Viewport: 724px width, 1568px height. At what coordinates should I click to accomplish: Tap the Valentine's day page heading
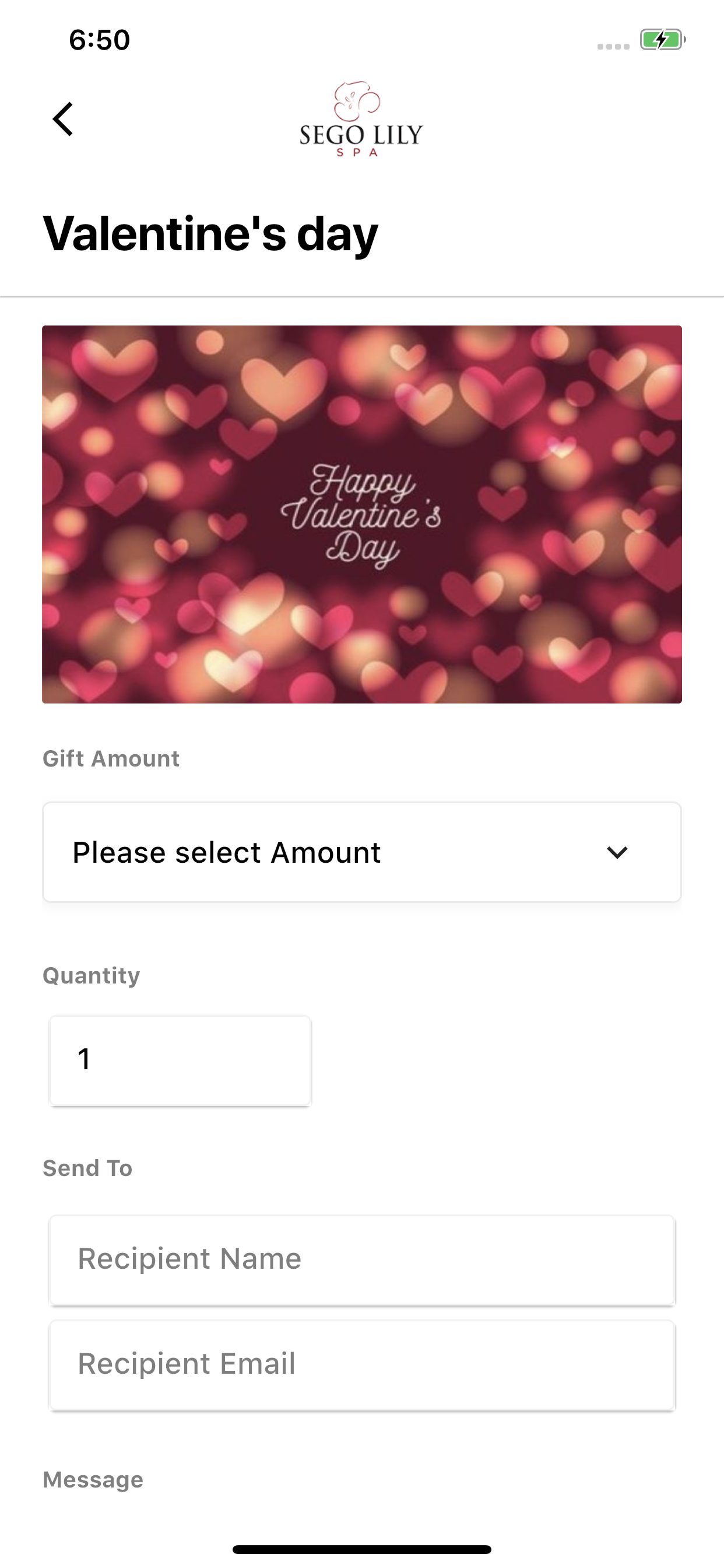210,234
